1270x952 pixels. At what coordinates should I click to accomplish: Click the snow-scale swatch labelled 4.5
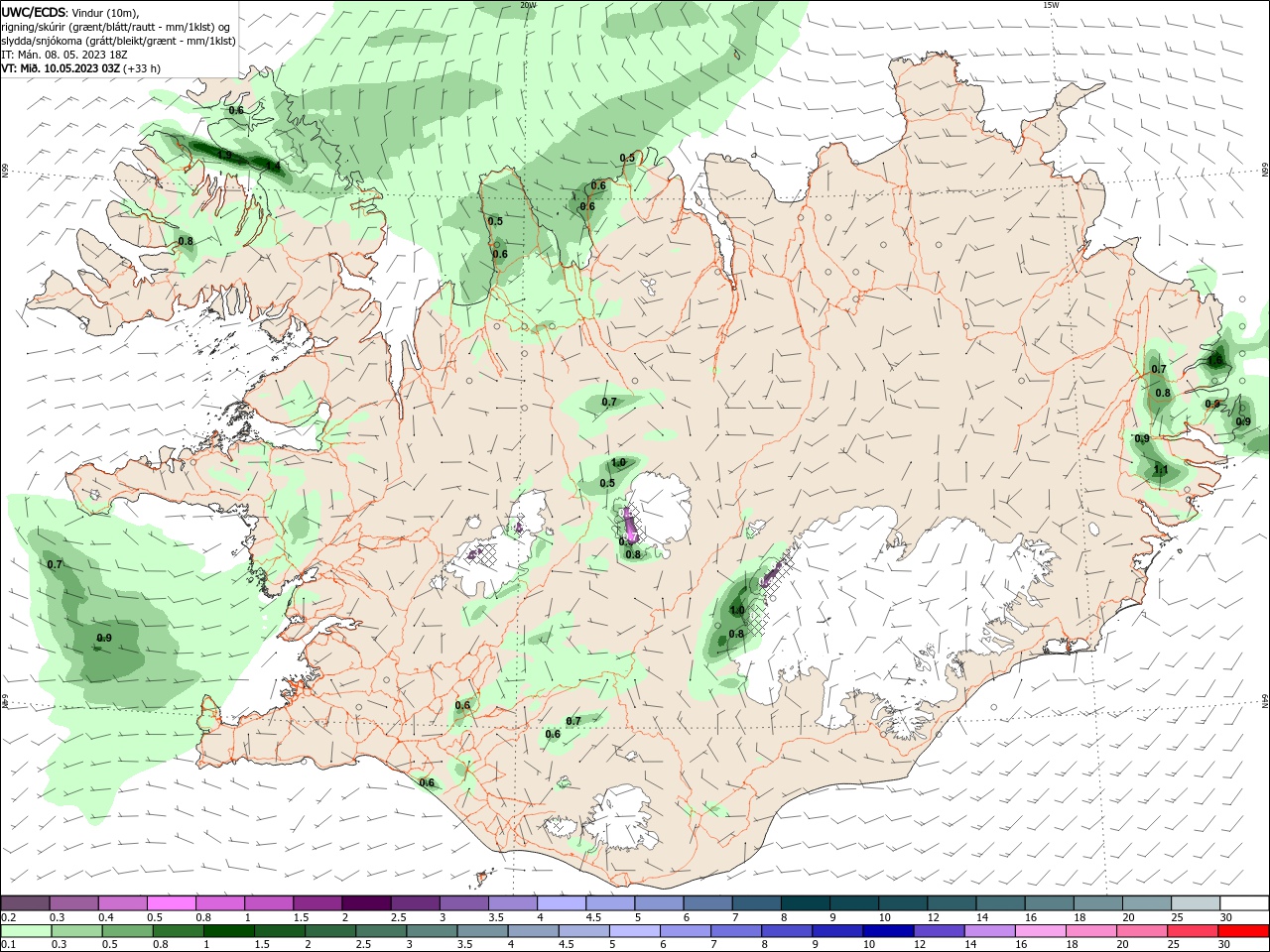(611, 903)
